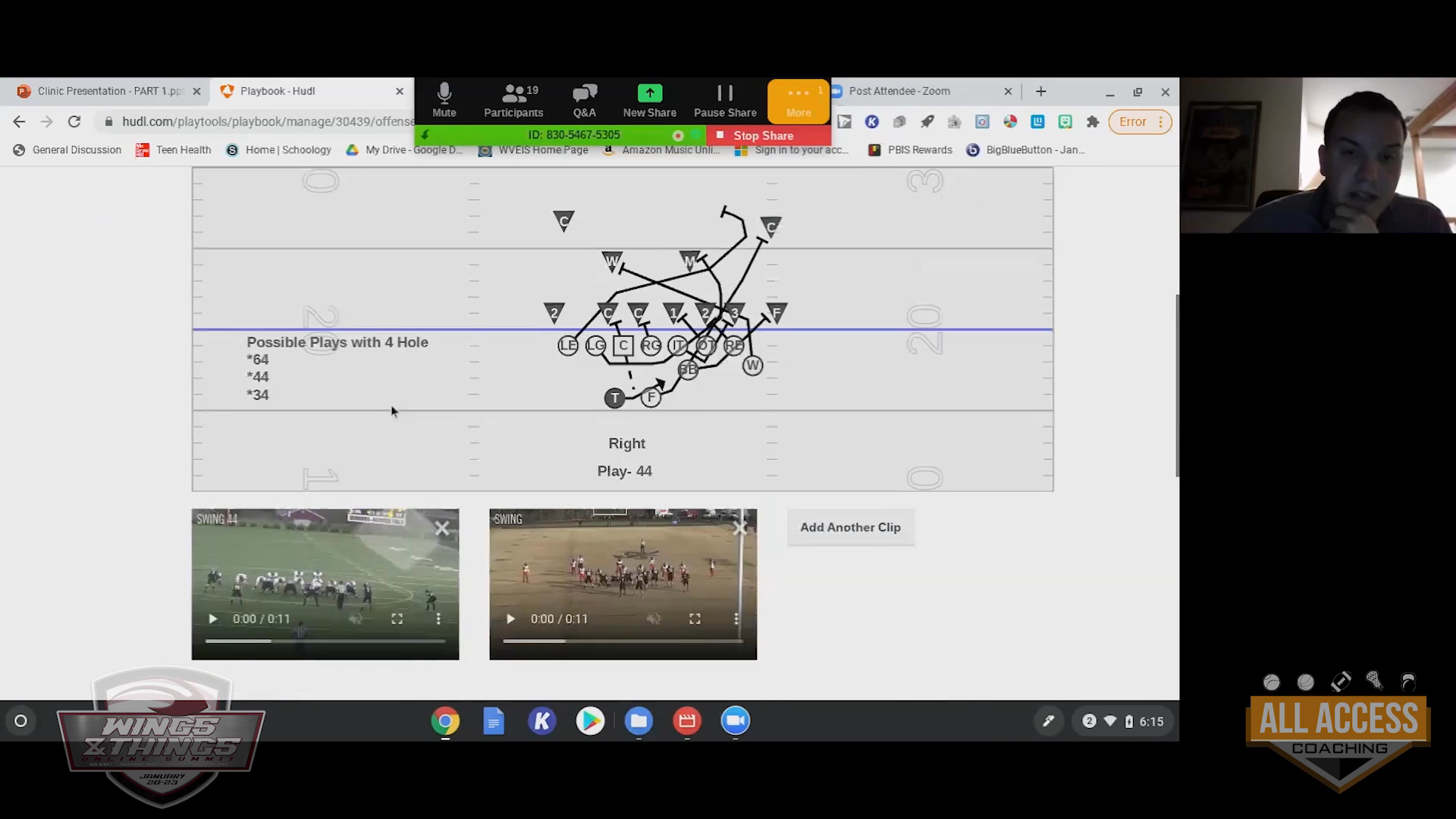Play the SWING 44 video clip
Image resolution: width=1456 pixels, height=819 pixels.
pos(213,619)
